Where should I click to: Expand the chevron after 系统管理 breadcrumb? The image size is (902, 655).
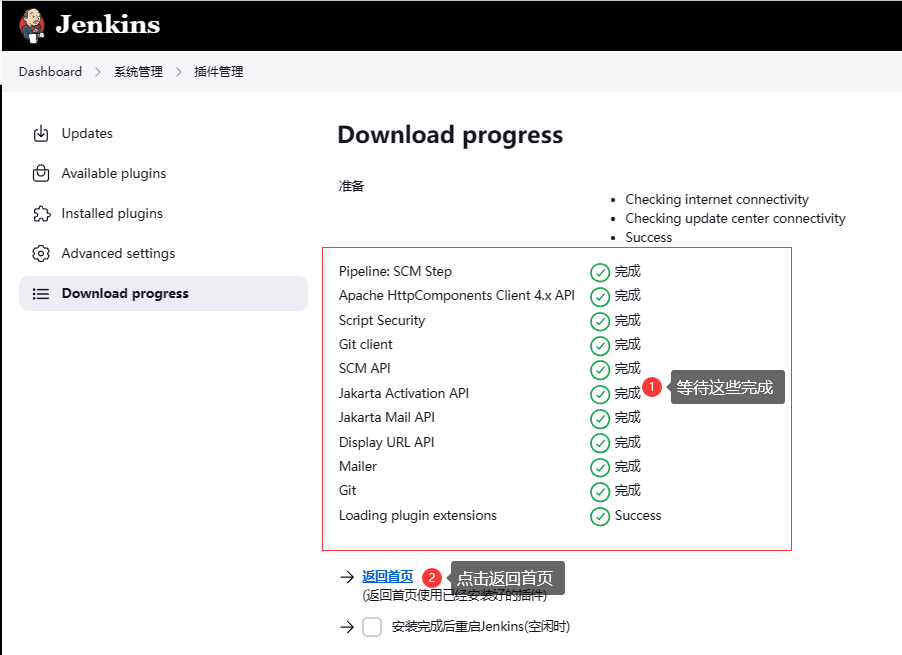pyautogui.click(x=179, y=72)
